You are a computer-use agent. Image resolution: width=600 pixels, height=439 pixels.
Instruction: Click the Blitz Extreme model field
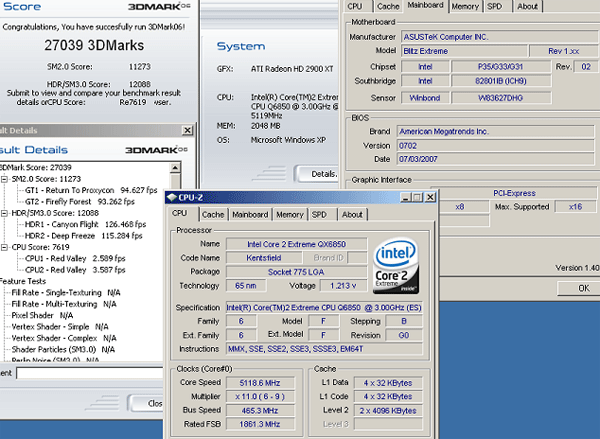pyautogui.click(x=465, y=51)
